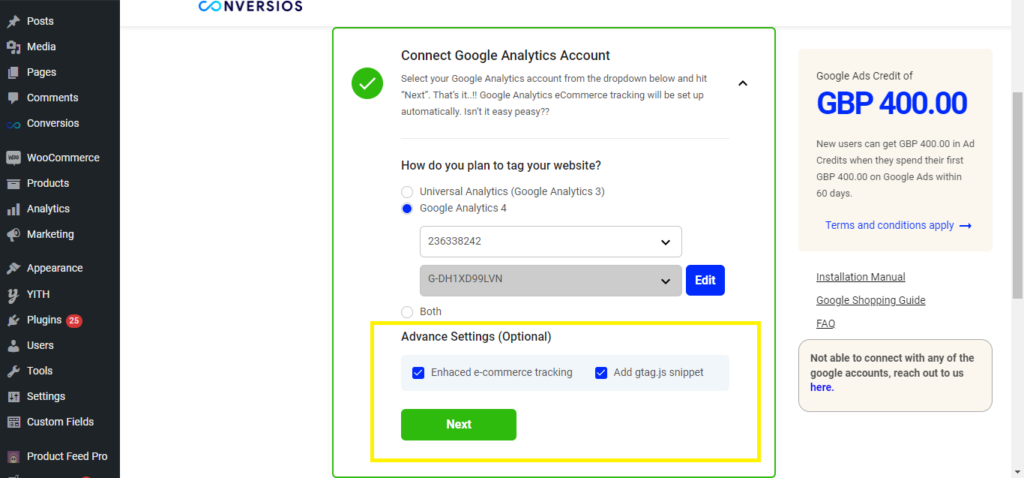Click the Appearance paintbrush icon
Viewport: 1024px width, 478px height.
point(13,268)
